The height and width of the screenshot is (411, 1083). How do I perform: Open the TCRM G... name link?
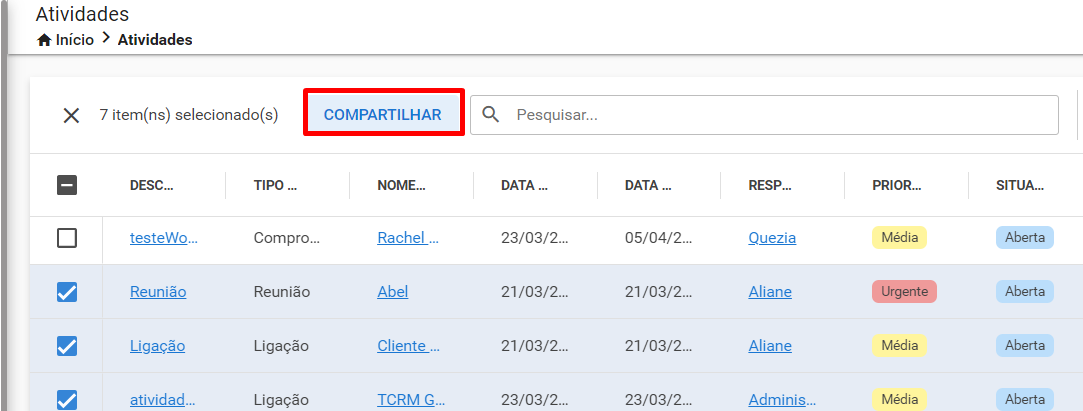[x=412, y=400]
